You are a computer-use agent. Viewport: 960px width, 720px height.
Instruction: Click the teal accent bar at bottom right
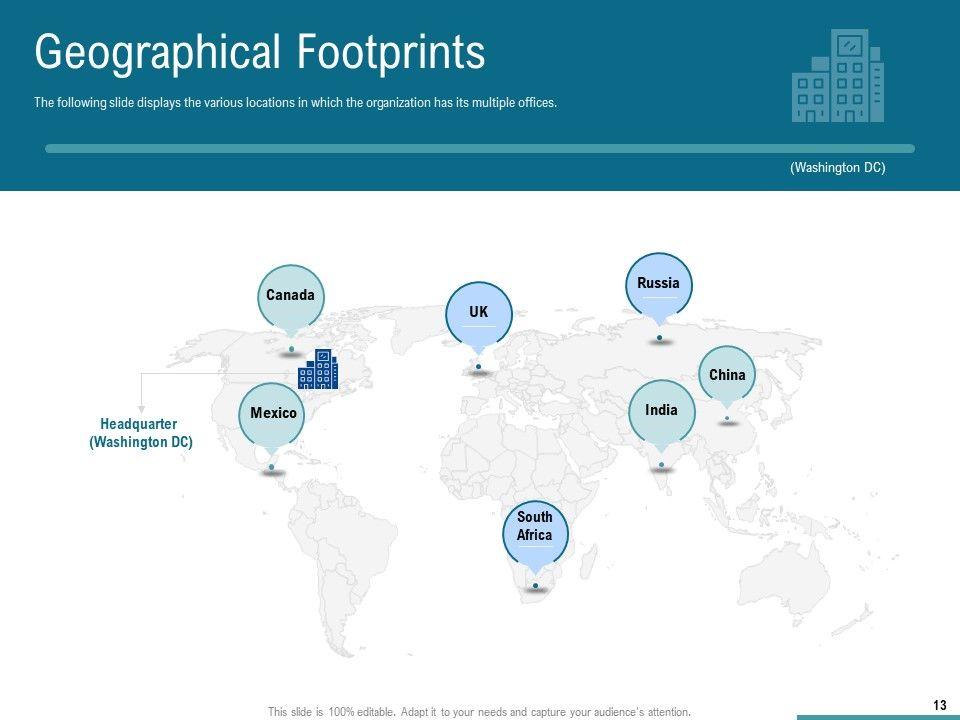pos(877,717)
